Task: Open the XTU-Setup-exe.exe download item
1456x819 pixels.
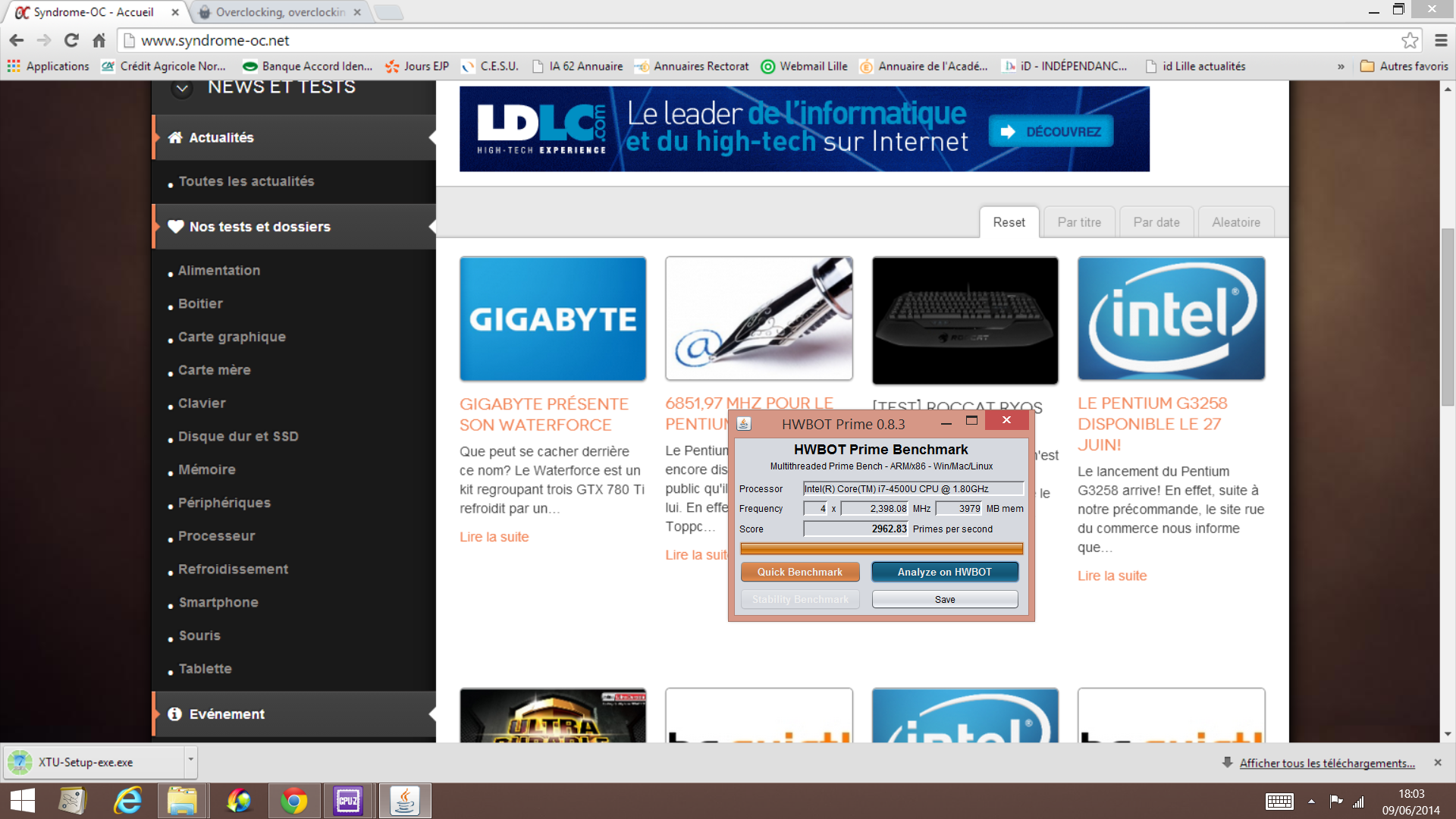Action: coord(93,762)
